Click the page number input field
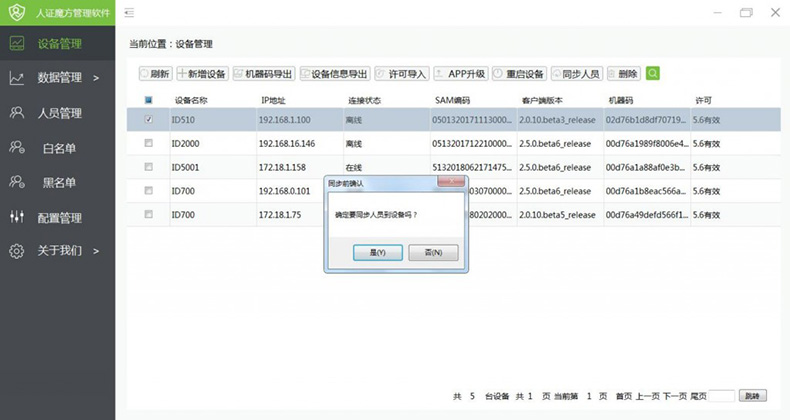 [x=721, y=397]
